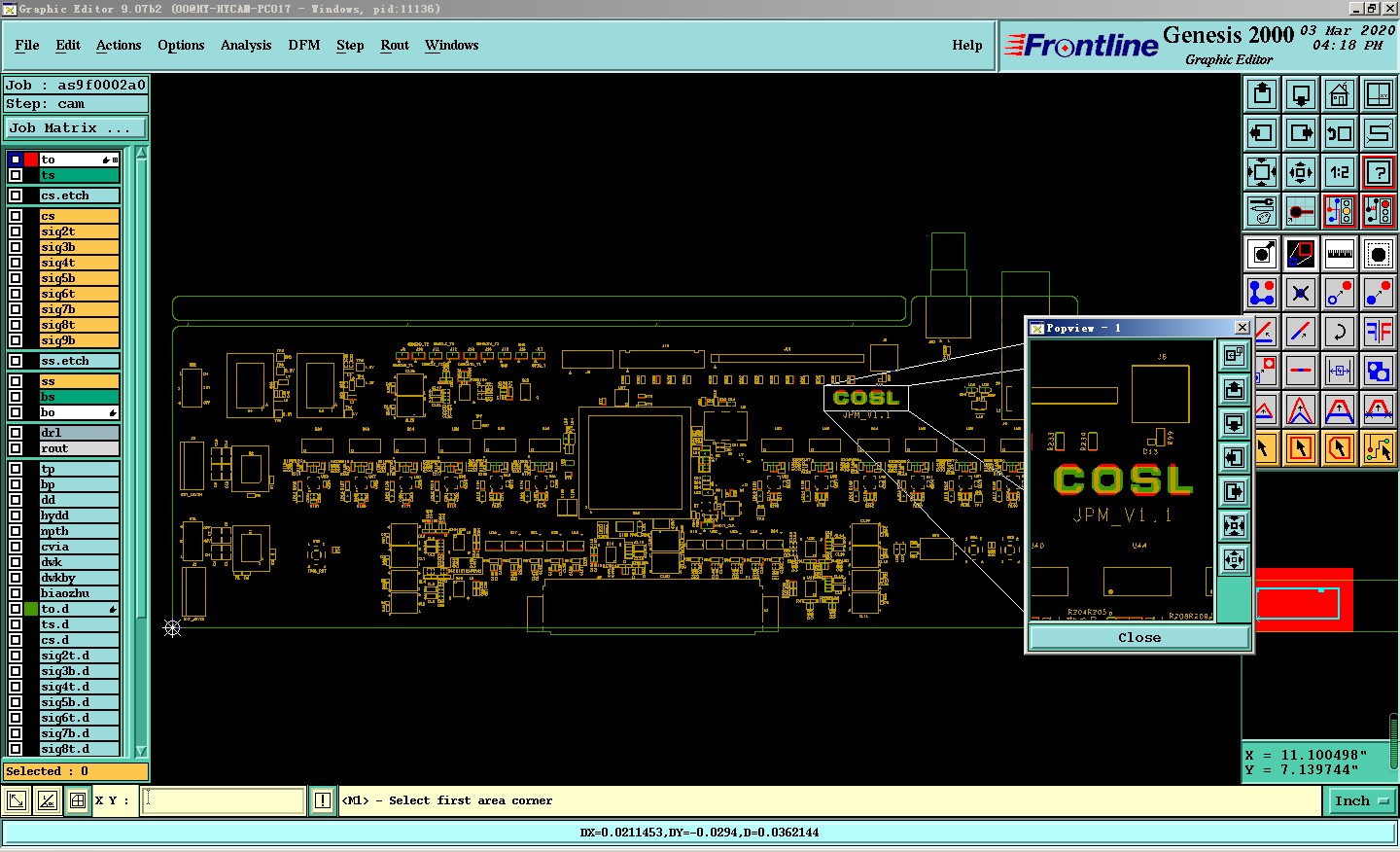Click the Home view icon

pos(1339,94)
